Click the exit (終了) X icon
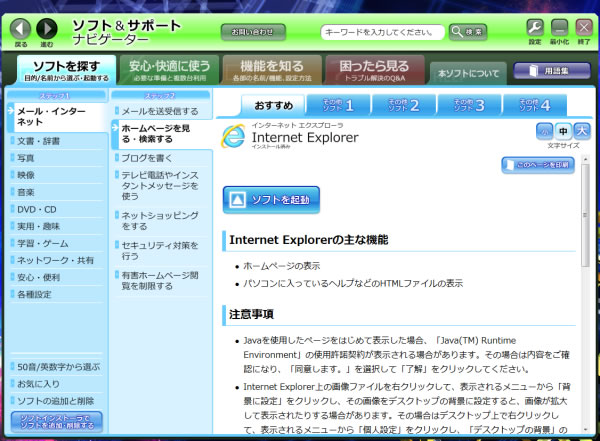 point(584,28)
